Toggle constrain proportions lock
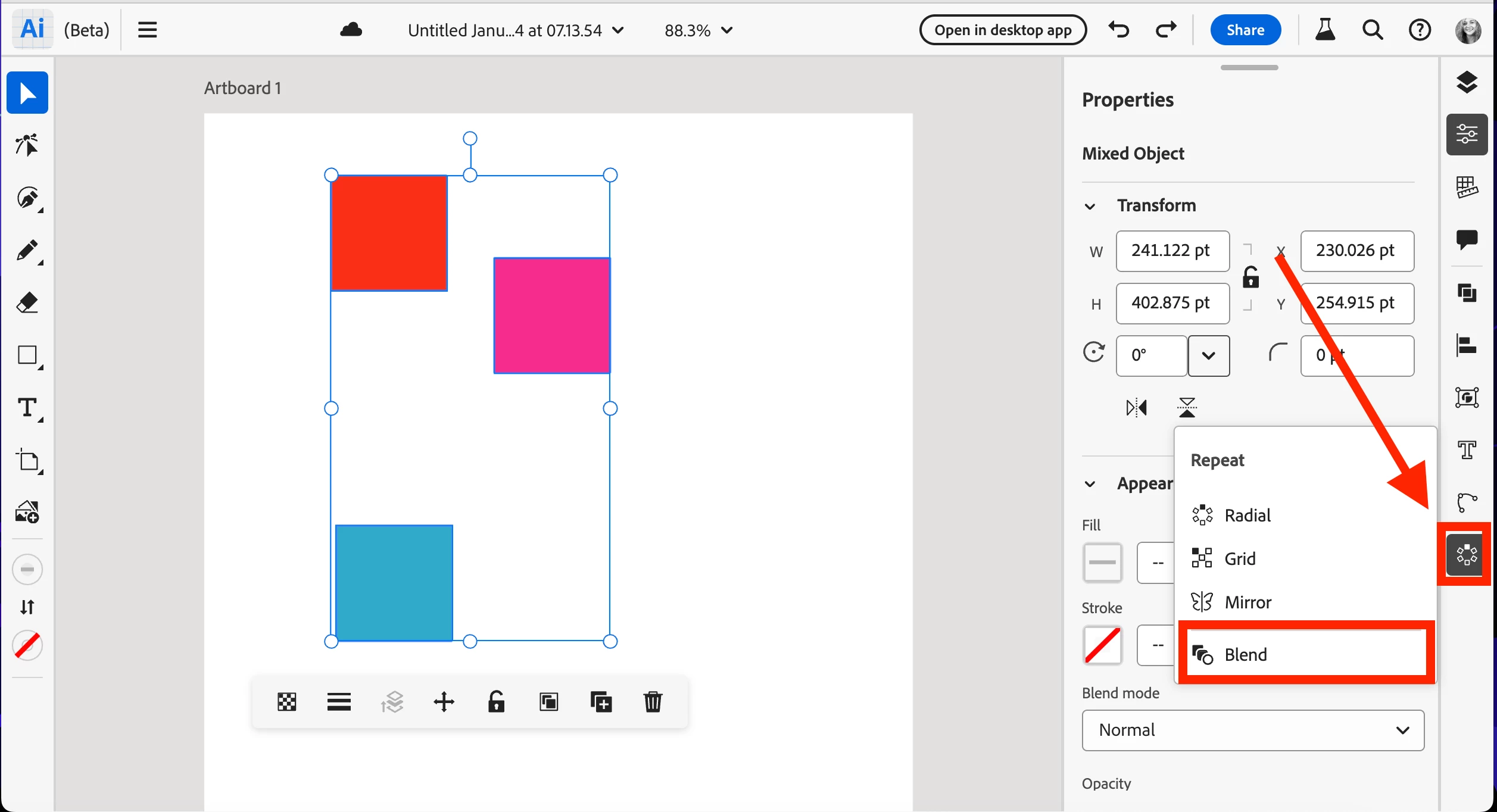 click(1250, 277)
